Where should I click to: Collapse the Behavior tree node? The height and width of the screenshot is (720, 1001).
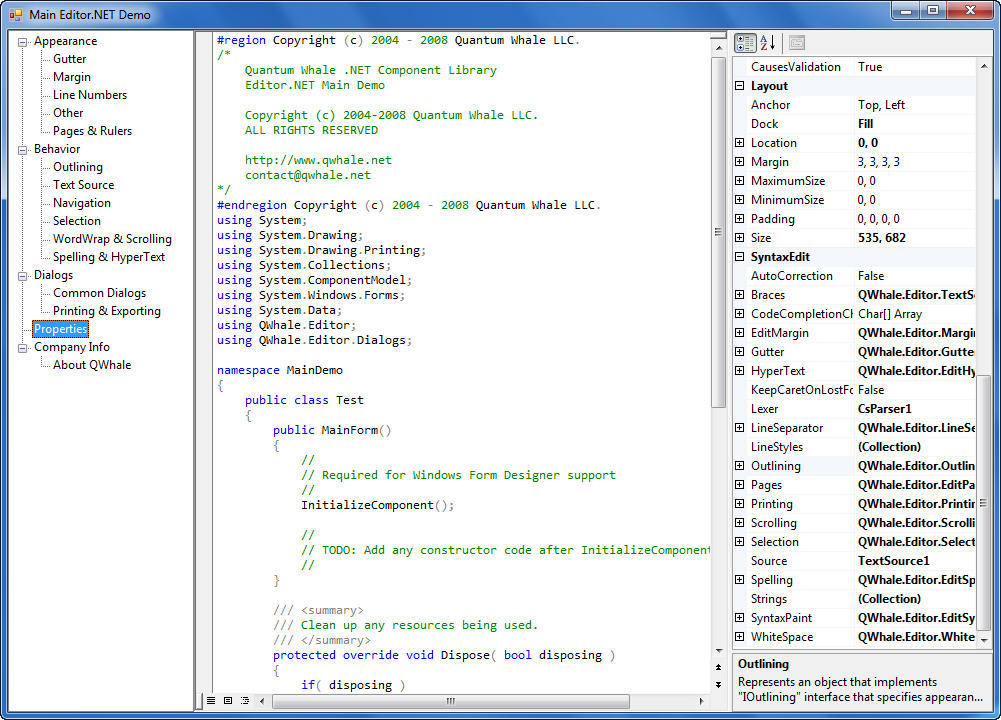click(x=23, y=150)
